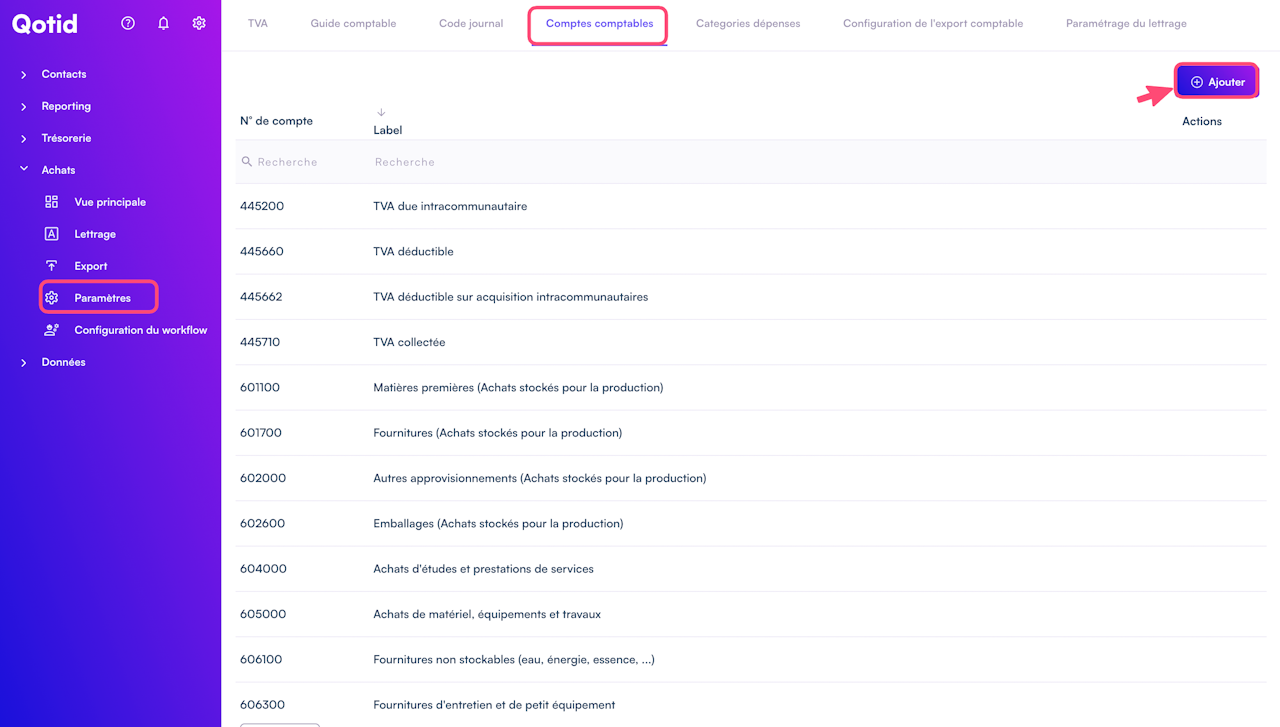This screenshot has width=1280, height=727.
Task: Expand the Reporting menu
Action: [x=24, y=107]
